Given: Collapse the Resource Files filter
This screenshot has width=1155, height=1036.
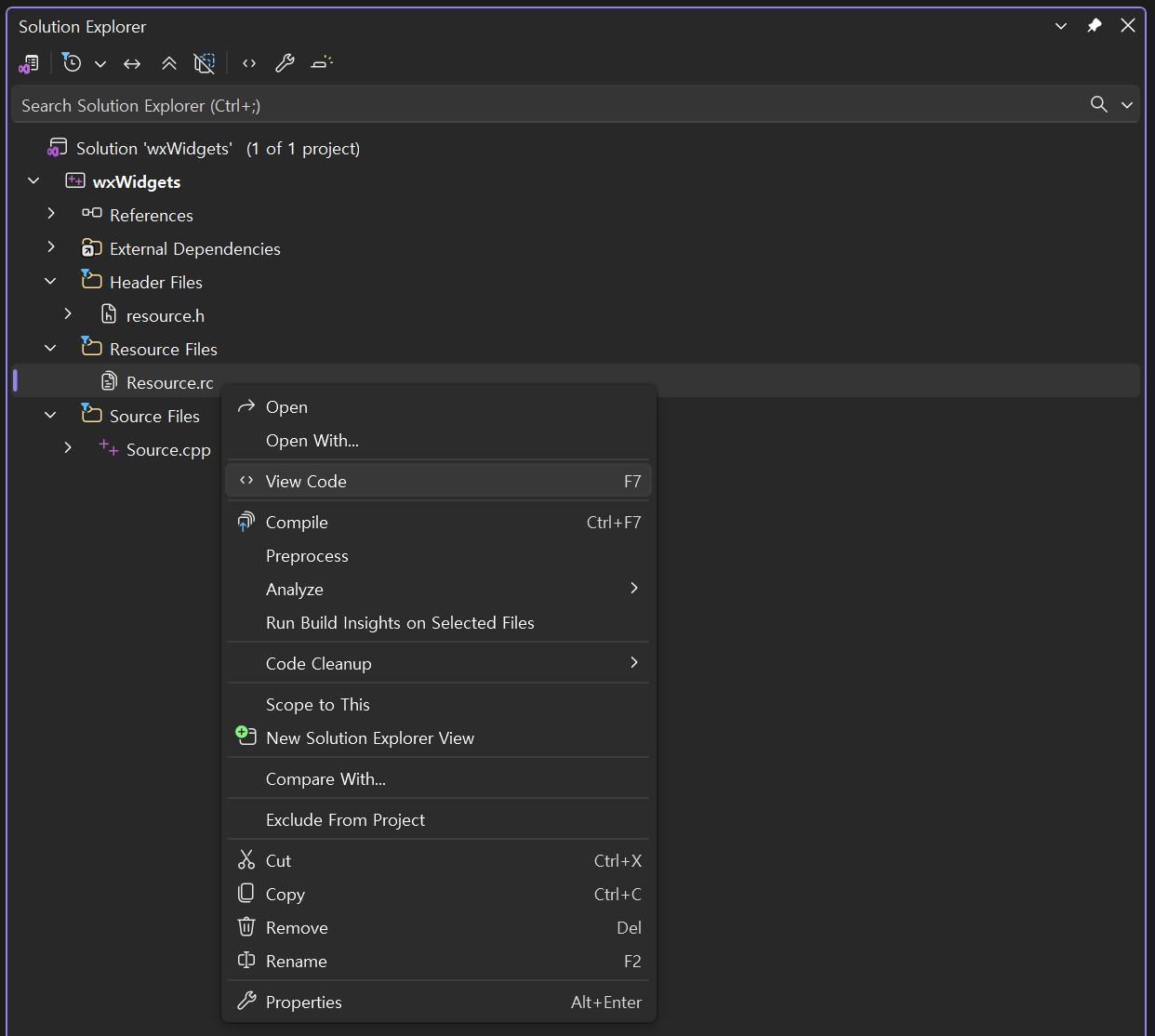Looking at the screenshot, I should (x=50, y=348).
